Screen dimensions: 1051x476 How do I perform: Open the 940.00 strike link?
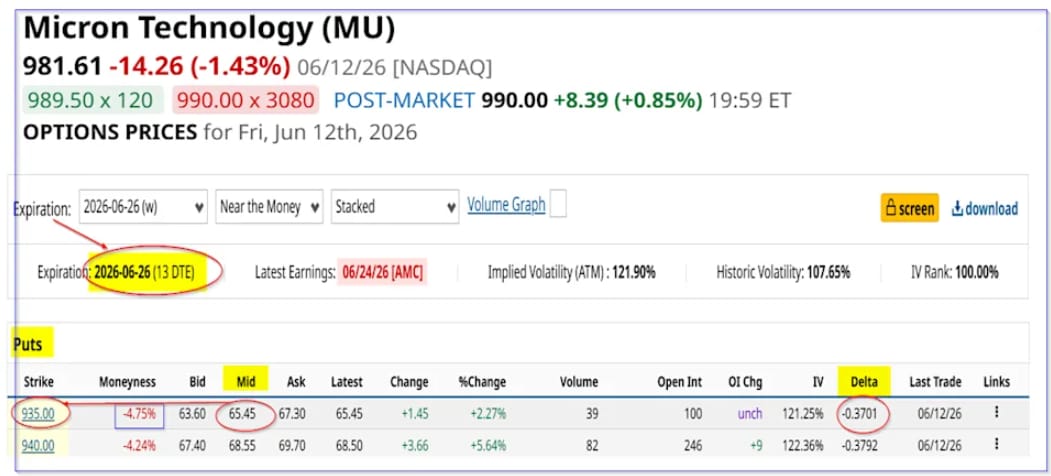point(38,446)
